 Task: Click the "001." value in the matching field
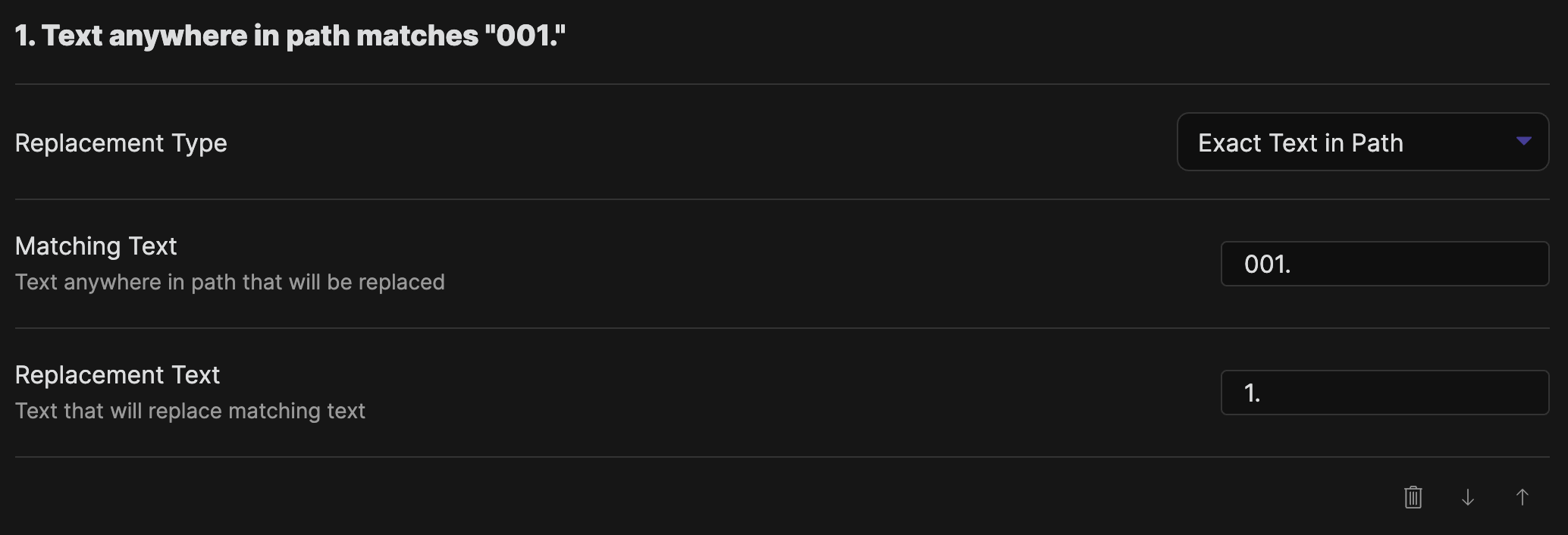(1267, 264)
